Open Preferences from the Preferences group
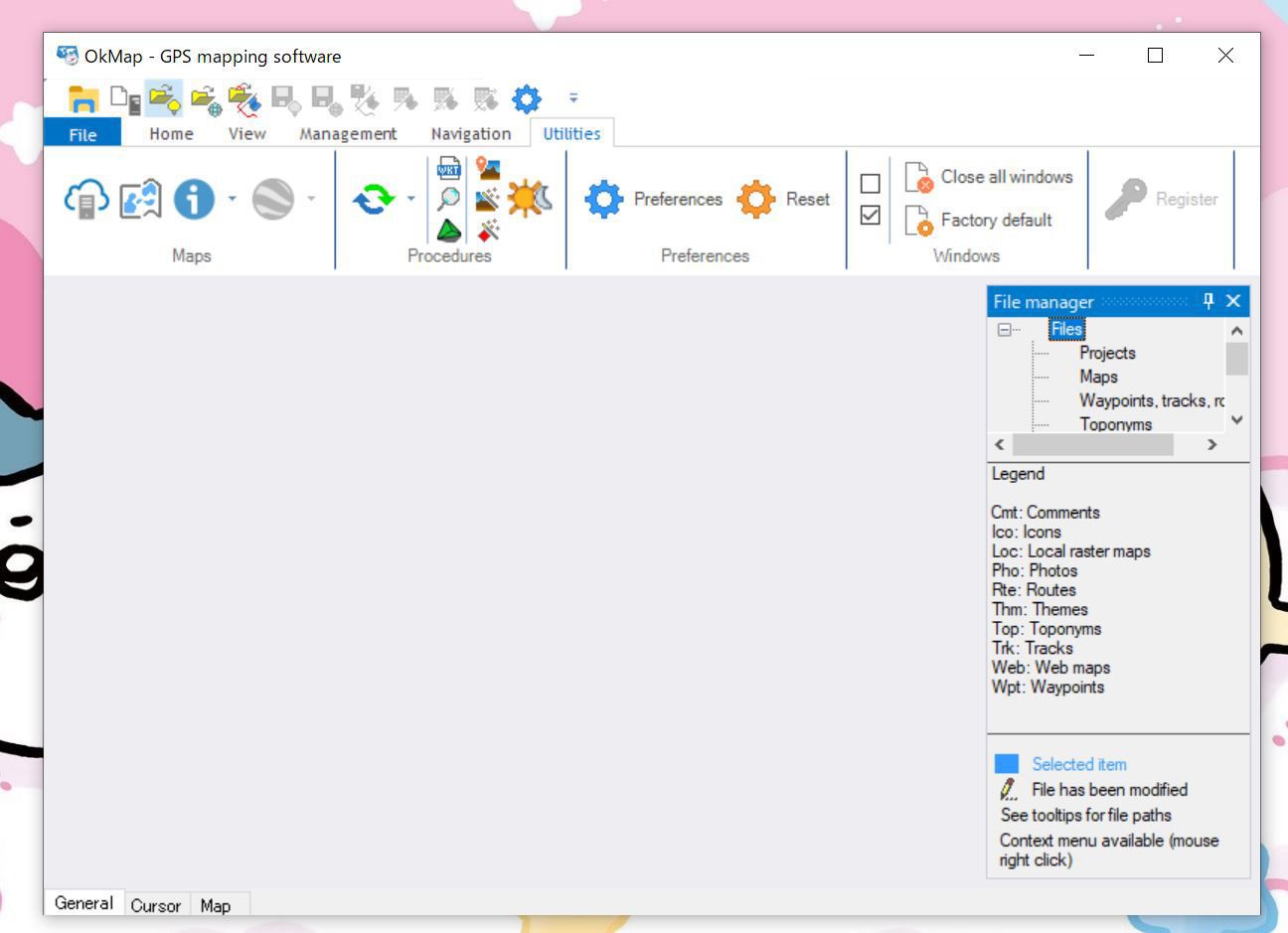This screenshot has width=1288, height=933. (655, 199)
